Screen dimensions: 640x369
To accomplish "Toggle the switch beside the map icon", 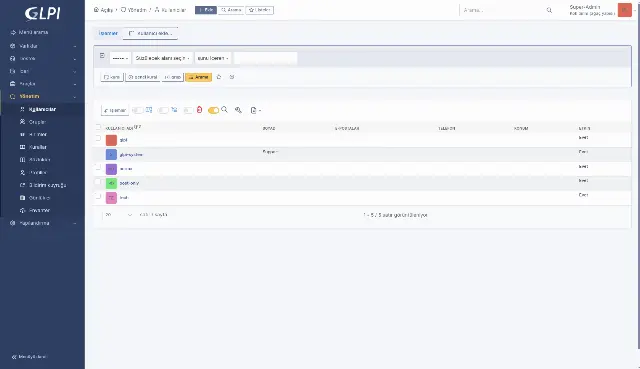I will (138, 110).
